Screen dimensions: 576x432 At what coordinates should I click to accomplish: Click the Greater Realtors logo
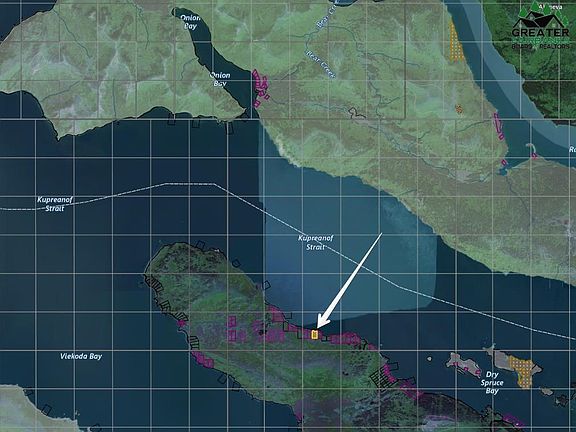[x=540, y=25]
